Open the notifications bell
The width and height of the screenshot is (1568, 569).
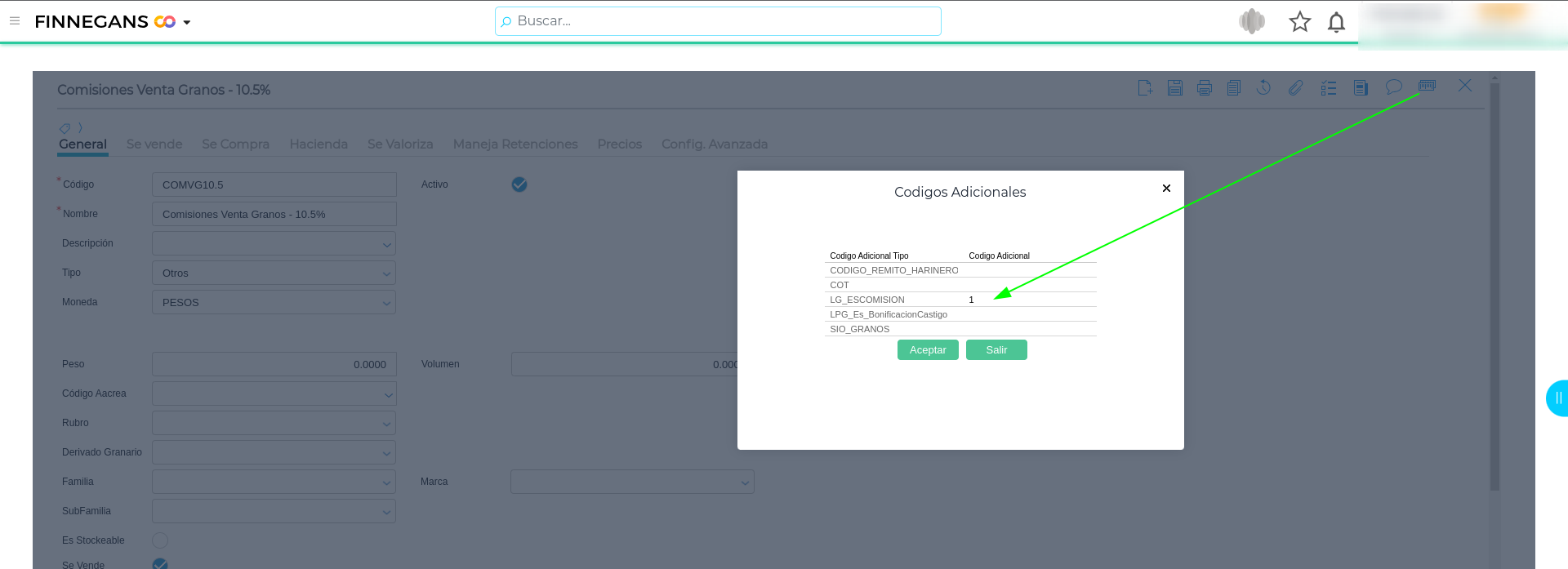tap(1336, 22)
